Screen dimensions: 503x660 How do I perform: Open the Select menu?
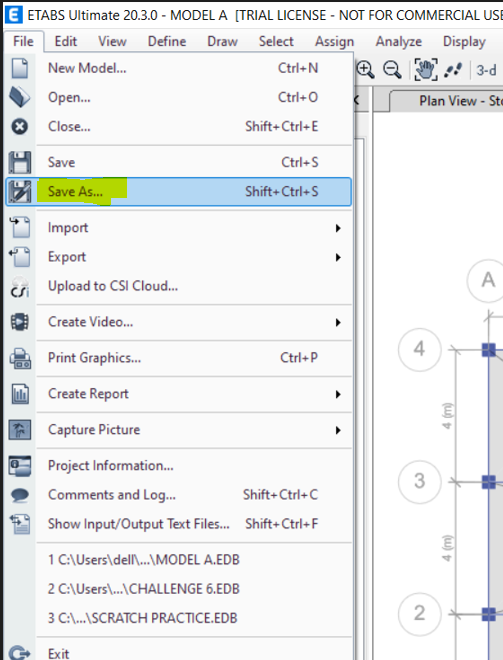[x=276, y=41]
